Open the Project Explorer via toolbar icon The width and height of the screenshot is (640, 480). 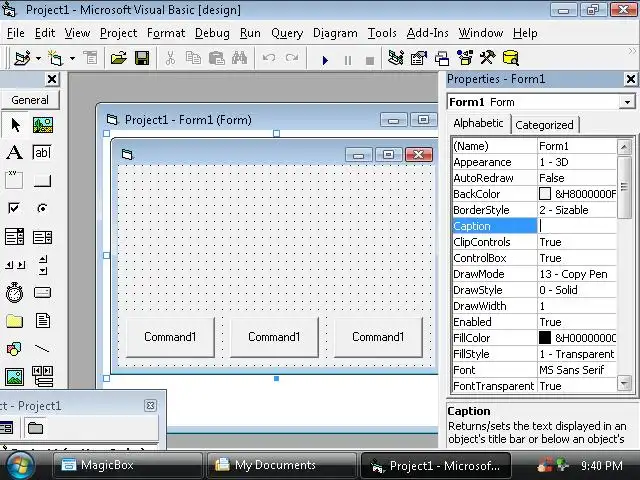point(396,58)
